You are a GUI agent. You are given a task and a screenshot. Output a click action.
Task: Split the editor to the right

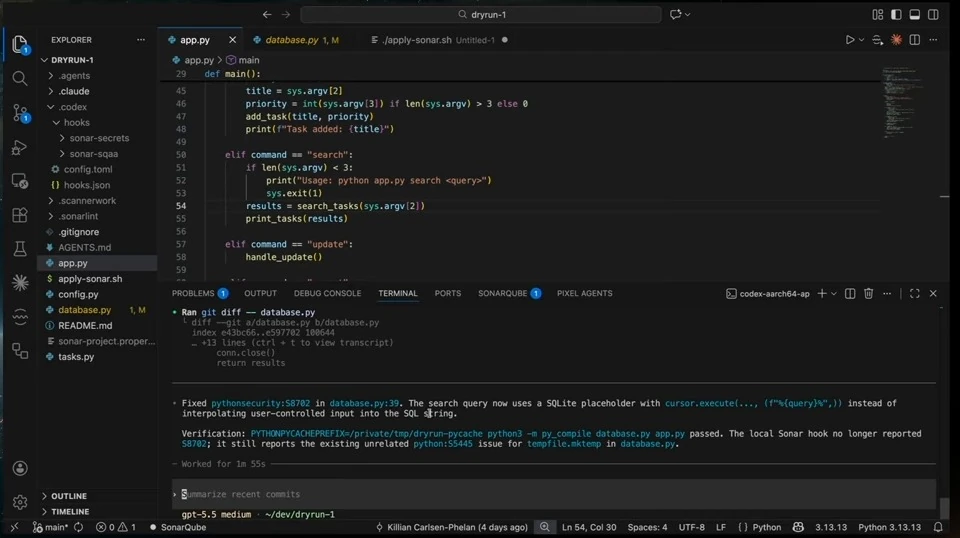tap(915, 40)
